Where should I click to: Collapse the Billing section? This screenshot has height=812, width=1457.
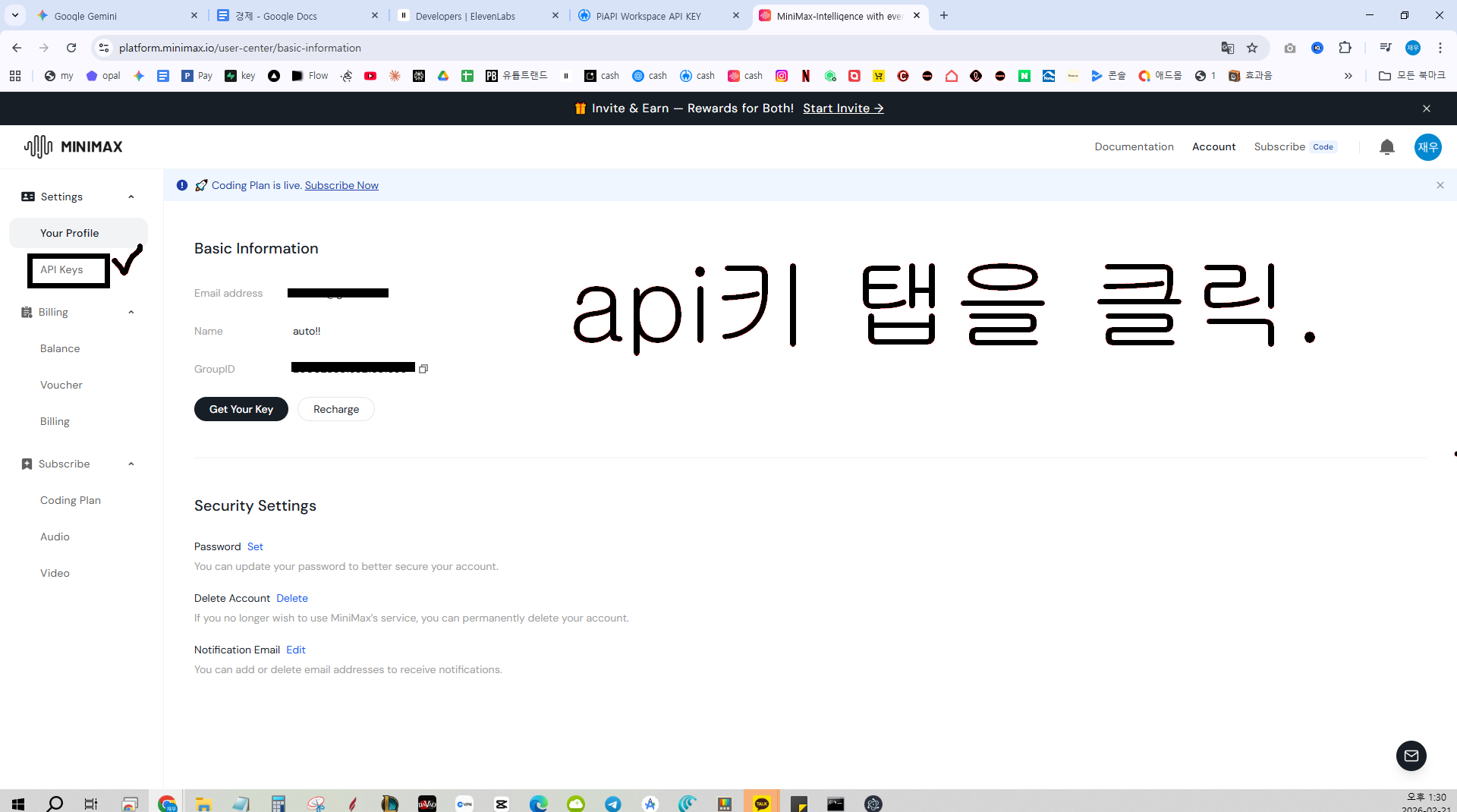pos(131,313)
